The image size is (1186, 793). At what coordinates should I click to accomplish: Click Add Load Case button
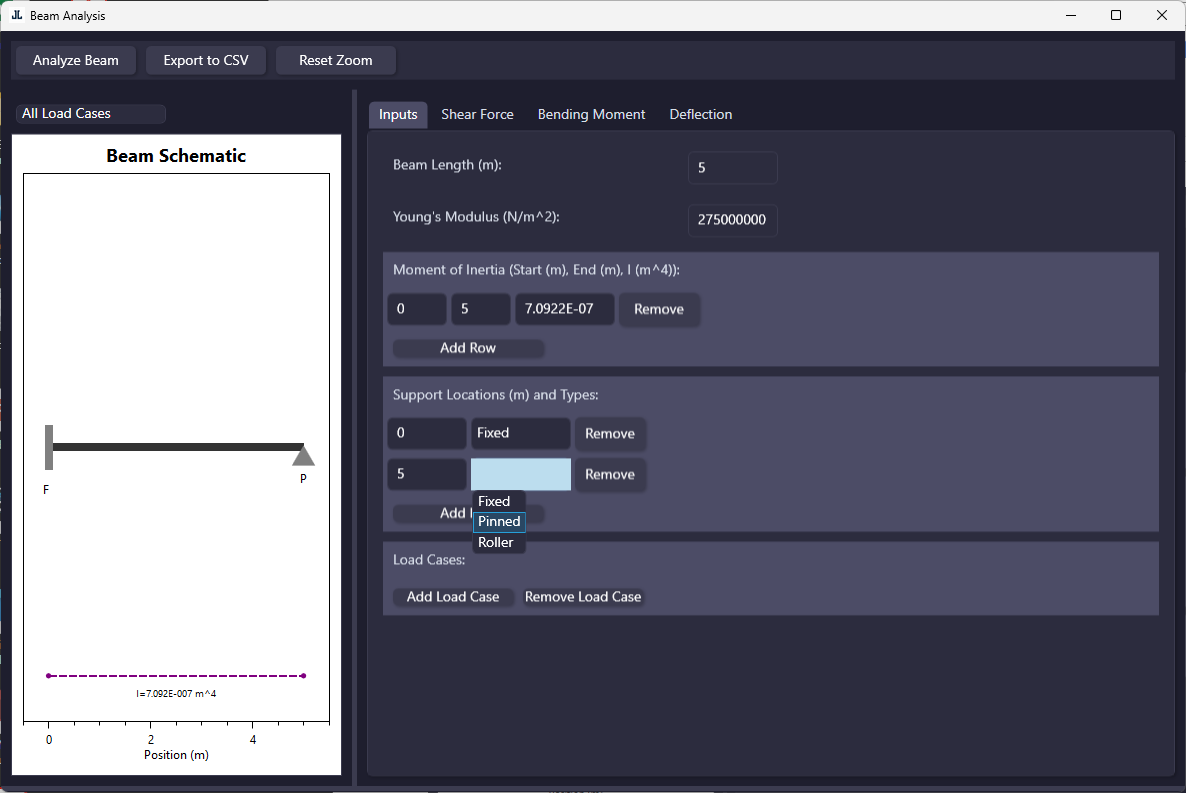point(453,597)
